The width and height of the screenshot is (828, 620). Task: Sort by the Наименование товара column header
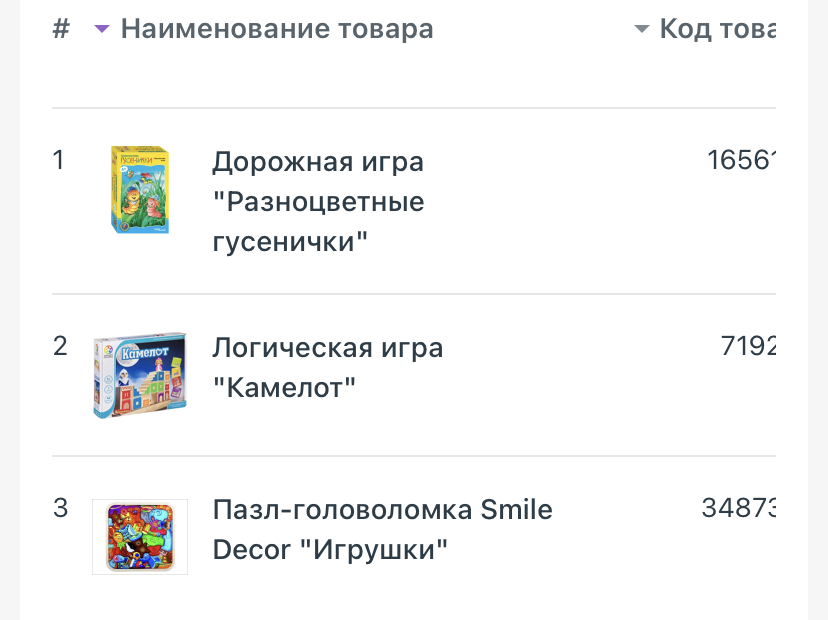point(277,29)
